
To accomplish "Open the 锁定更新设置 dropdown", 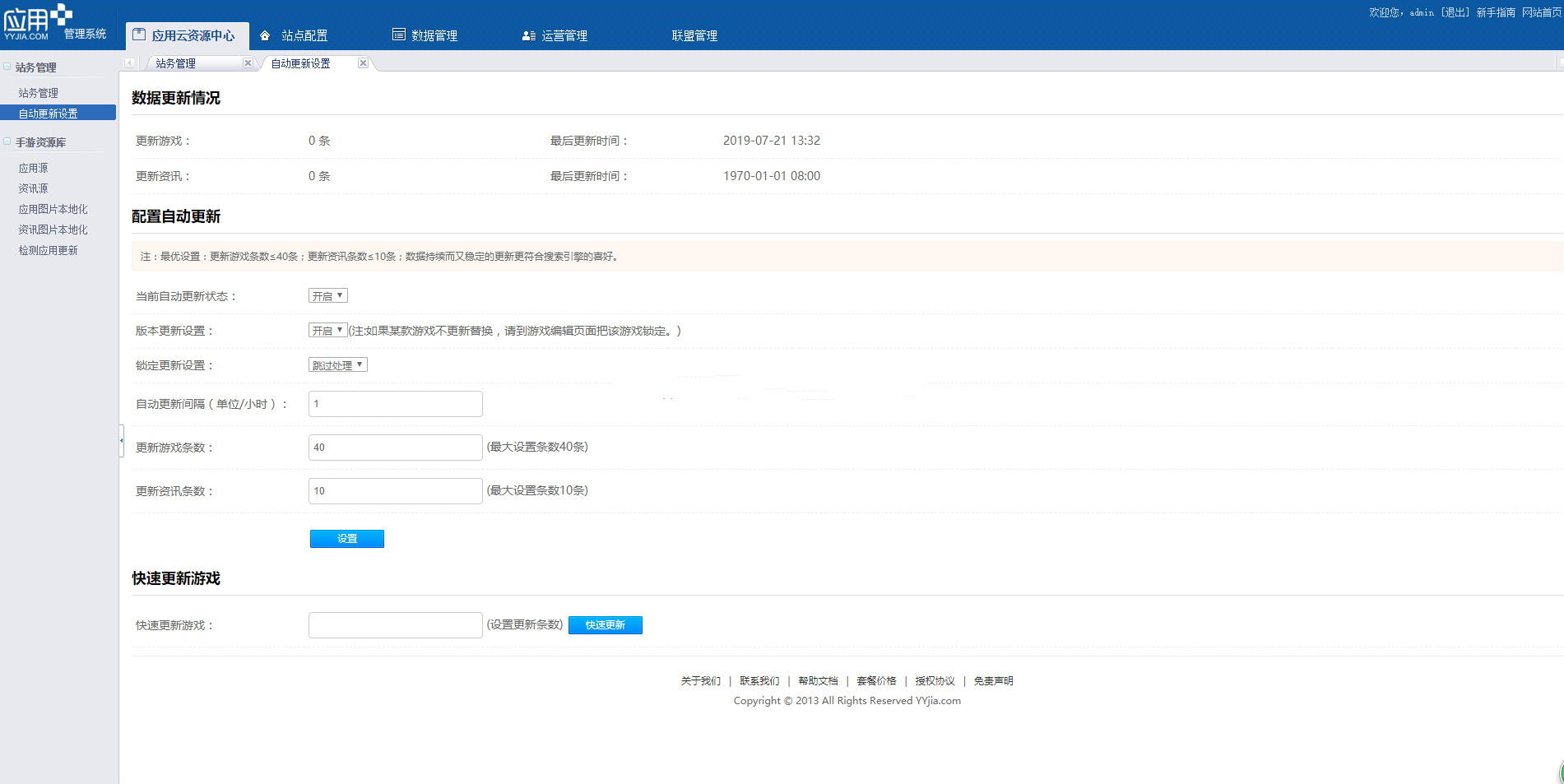I will click(x=337, y=364).
